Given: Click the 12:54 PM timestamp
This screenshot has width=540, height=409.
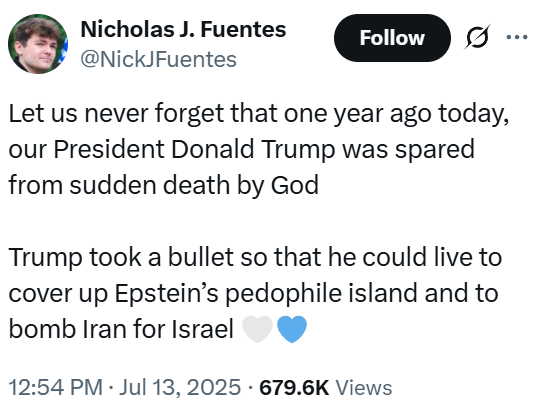Looking at the screenshot, I should point(55,387).
